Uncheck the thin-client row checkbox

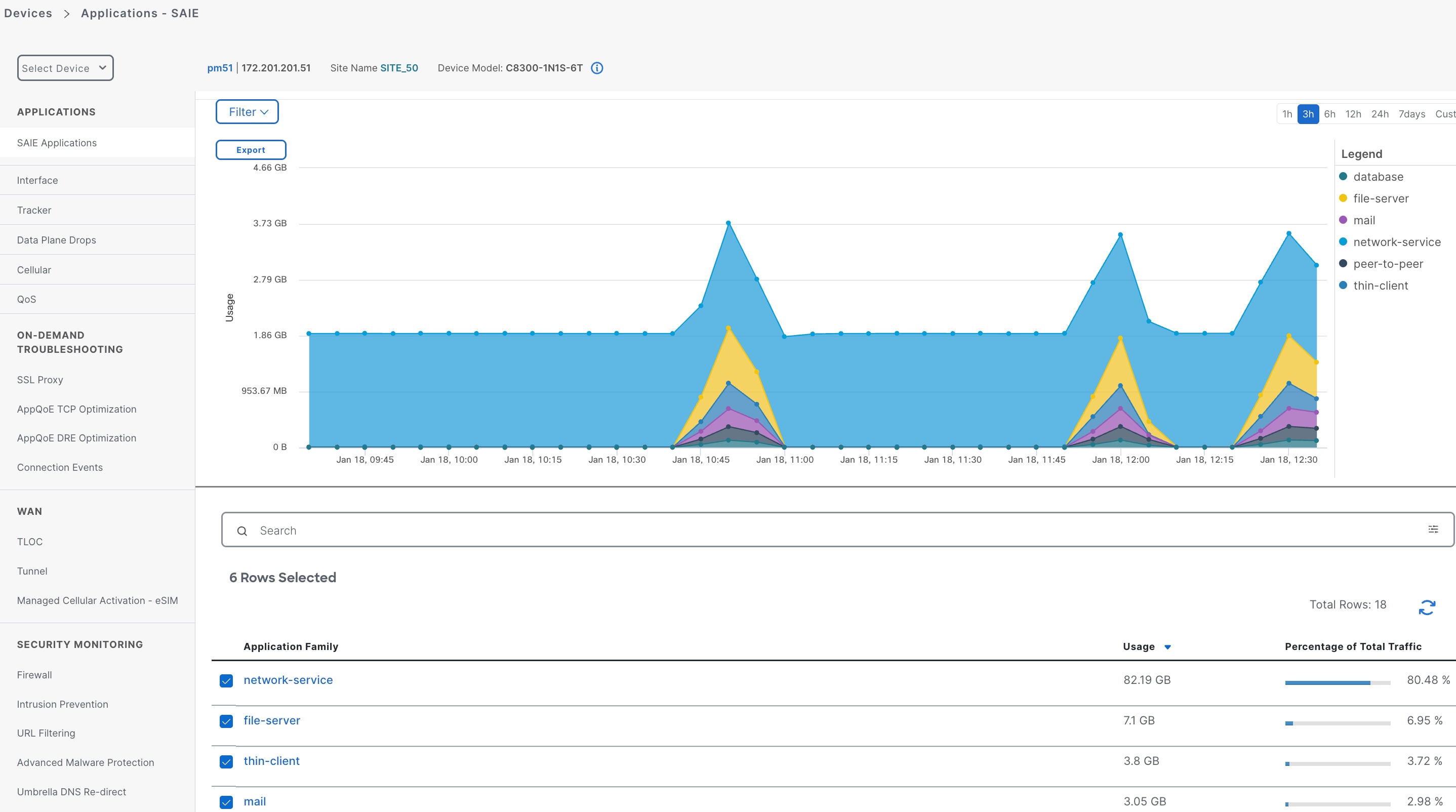click(226, 762)
